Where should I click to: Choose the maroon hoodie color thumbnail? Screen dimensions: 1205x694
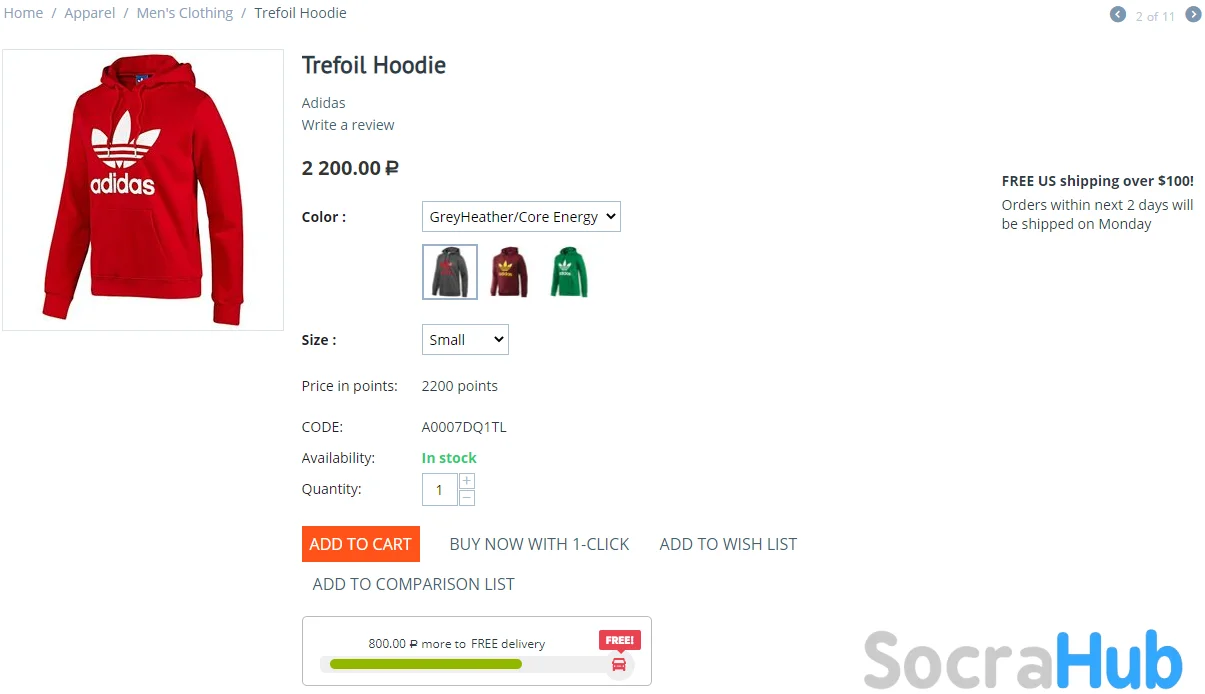click(510, 272)
